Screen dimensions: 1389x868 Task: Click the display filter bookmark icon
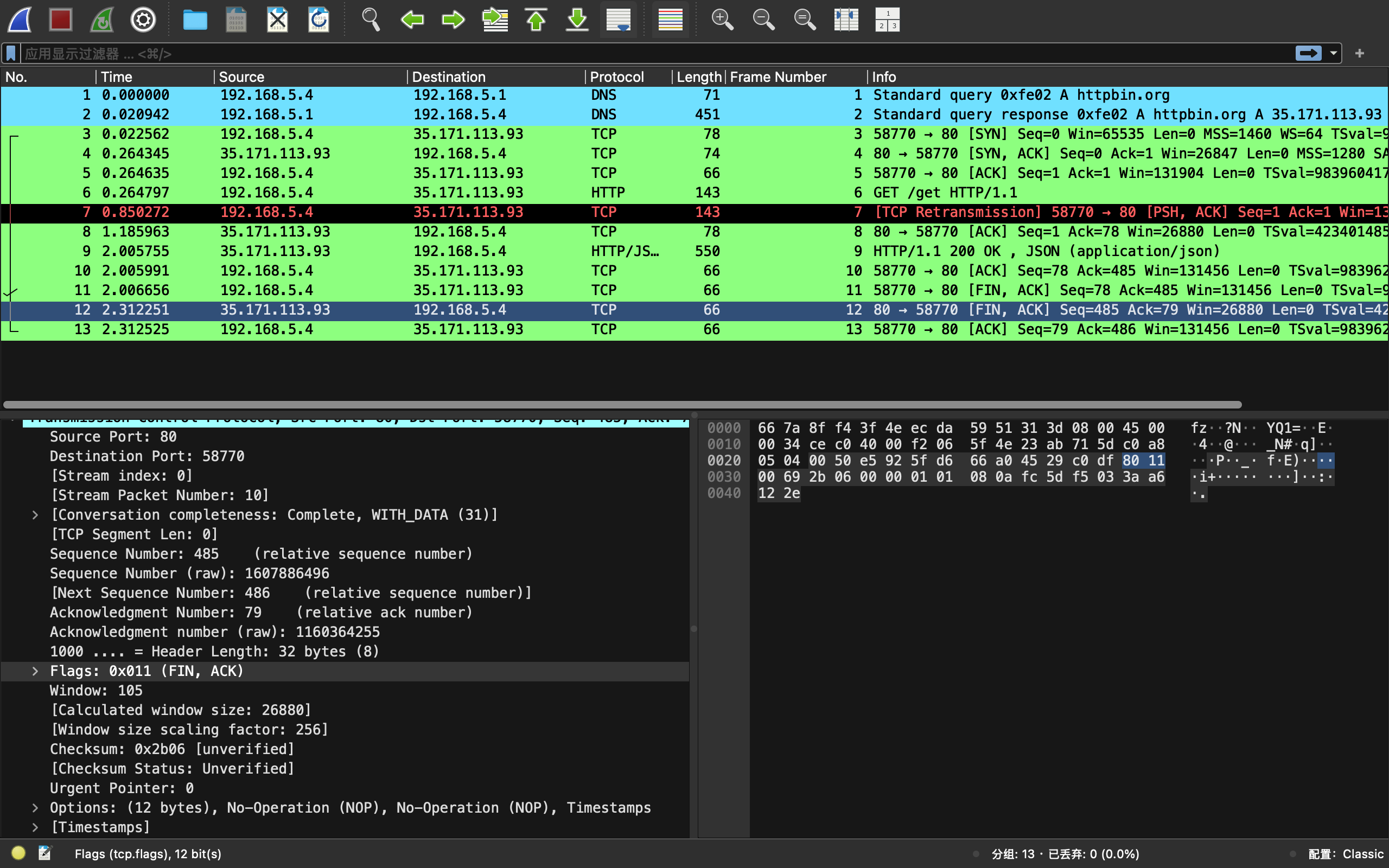click(11, 53)
